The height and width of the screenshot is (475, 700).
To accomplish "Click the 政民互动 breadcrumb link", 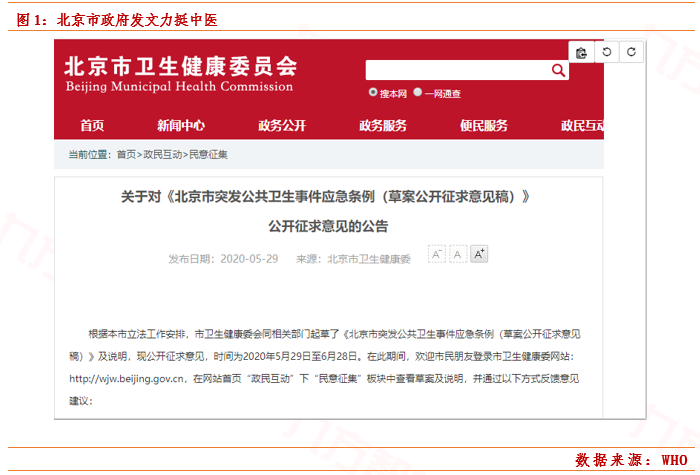I will pos(162,154).
